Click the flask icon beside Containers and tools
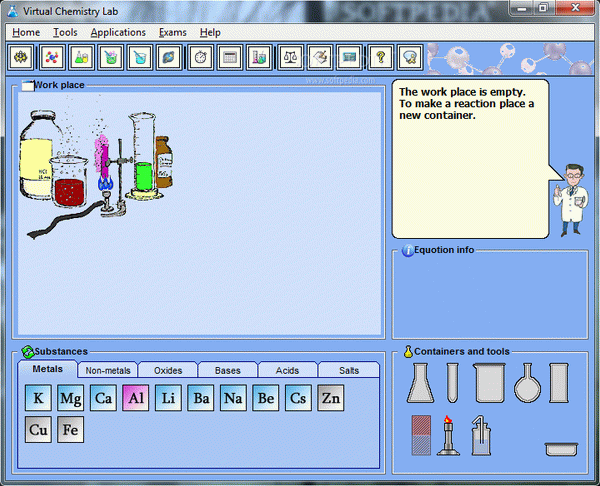This screenshot has width=600, height=486. (408, 352)
